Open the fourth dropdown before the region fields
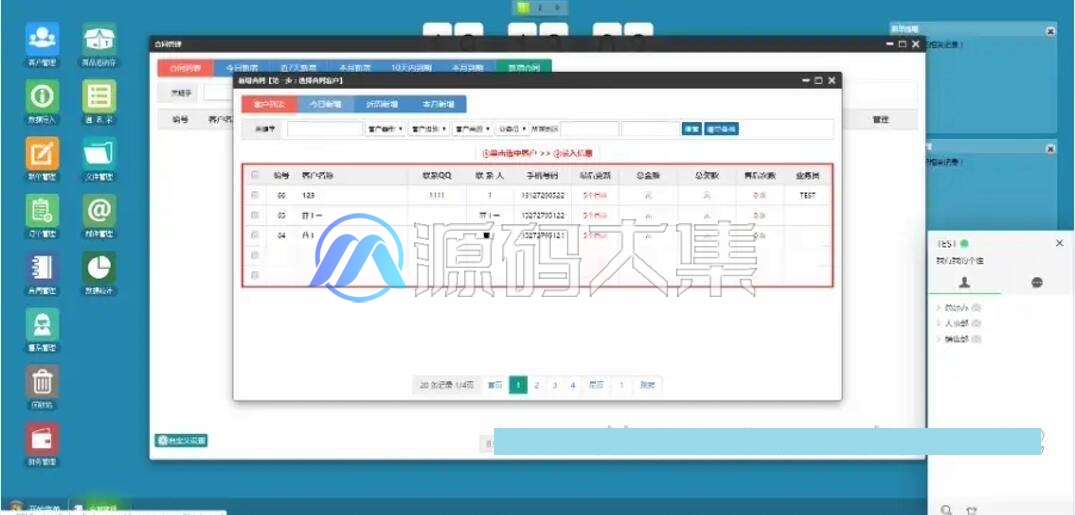This screenshot has height=515, width=1075. 512,129
